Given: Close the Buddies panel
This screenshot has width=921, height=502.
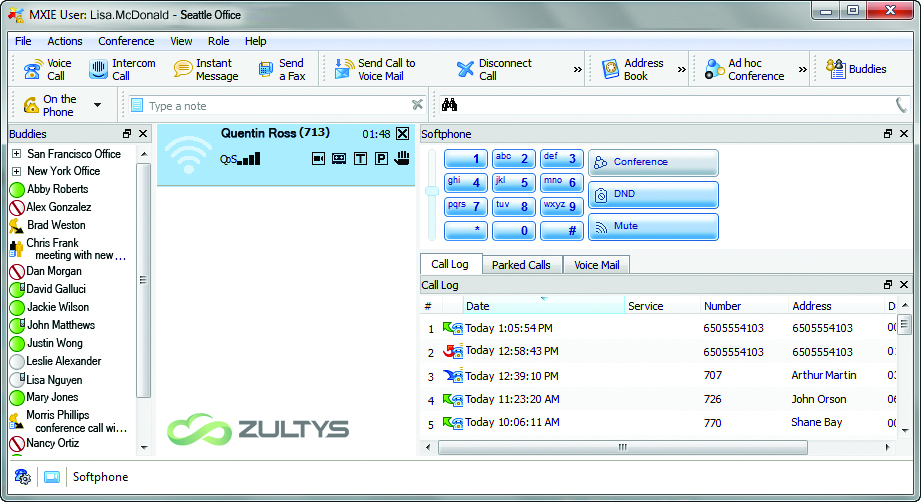Looking at the screenshot, I should (143, 134).
